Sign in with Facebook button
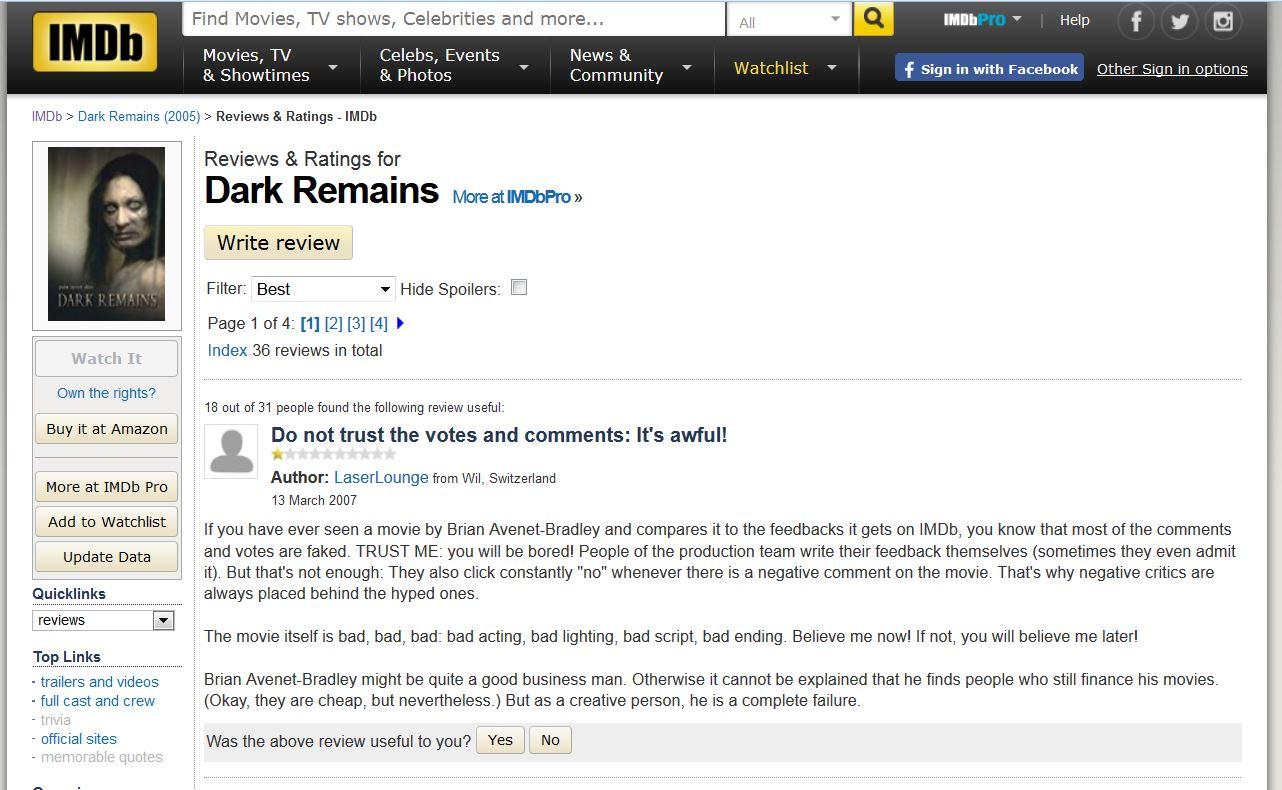Screen dimensions: 1282x790 [x=989, y=68]
